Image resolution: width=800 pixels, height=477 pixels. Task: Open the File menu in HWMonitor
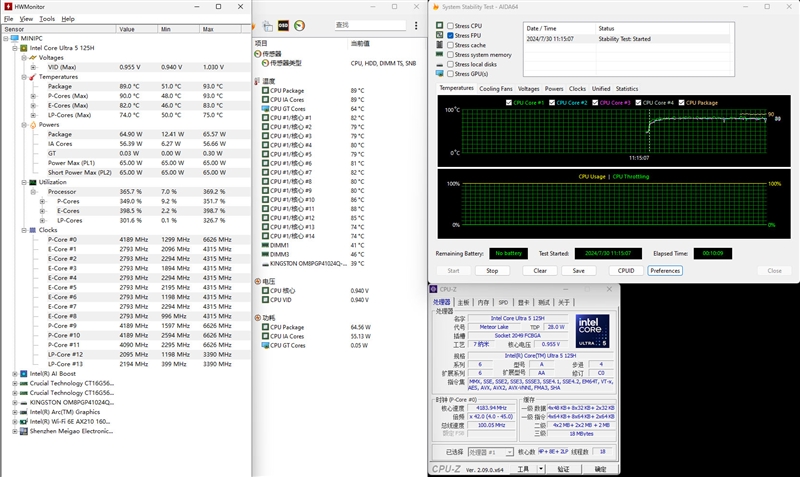coord(9,19)
